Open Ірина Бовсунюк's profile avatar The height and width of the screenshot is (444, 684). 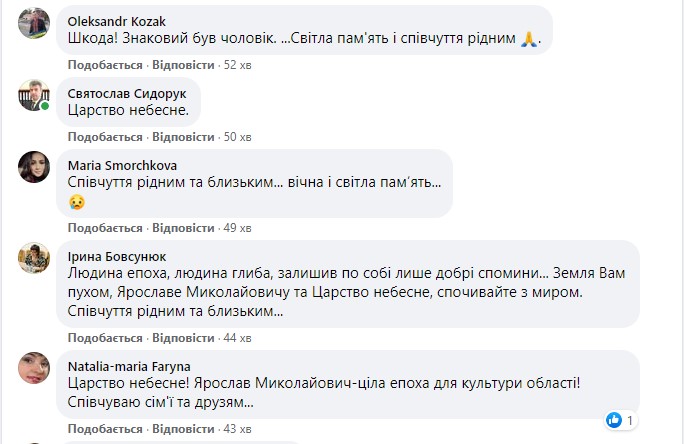click(34, 257)
